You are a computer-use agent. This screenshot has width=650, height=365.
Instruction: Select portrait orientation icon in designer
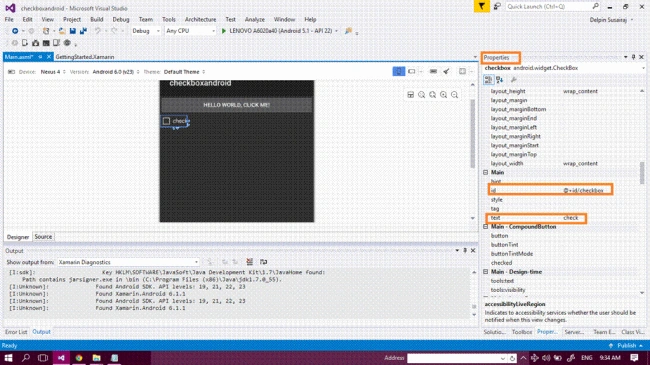tap(398, 71)
